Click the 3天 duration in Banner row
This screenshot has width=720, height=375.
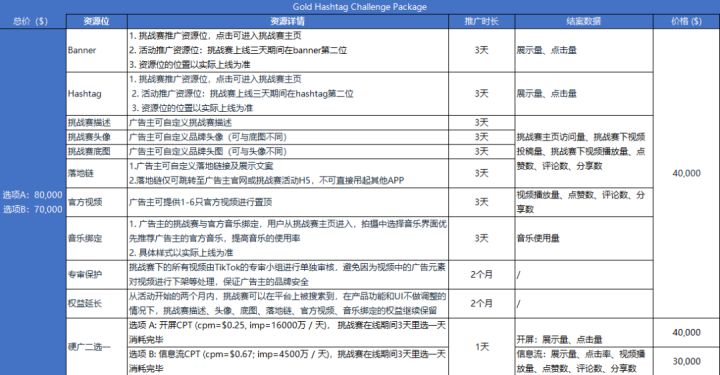click(482, 50)
